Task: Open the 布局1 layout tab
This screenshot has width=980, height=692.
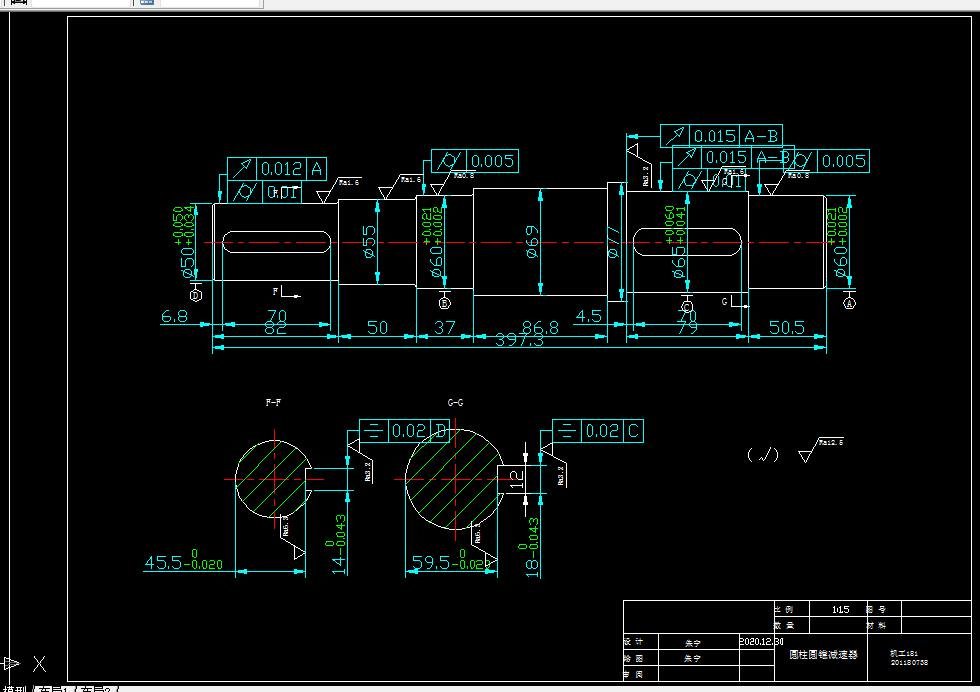Action: tap(55, 689)
